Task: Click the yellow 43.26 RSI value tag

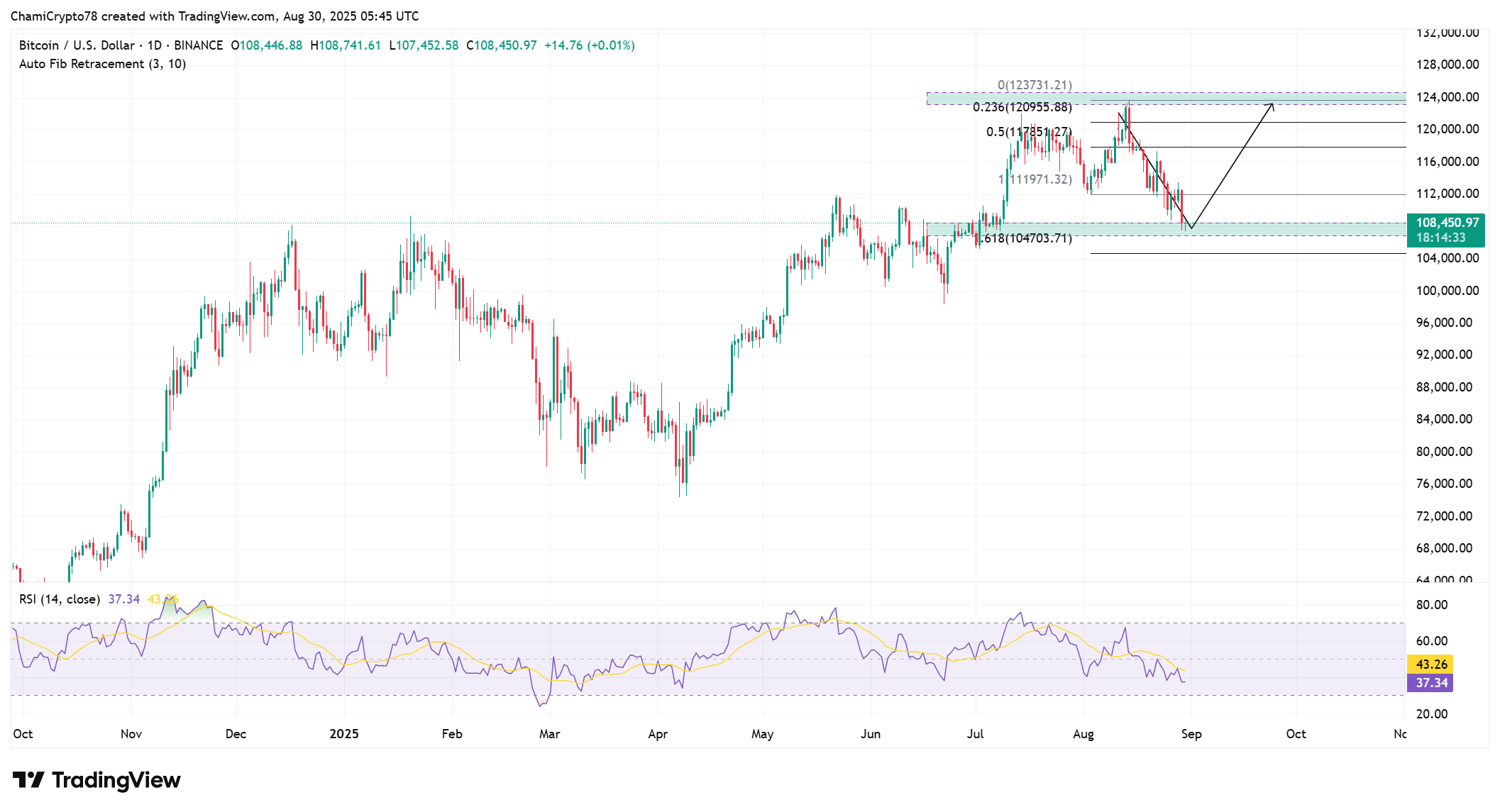Action: tap(1430, 664)
